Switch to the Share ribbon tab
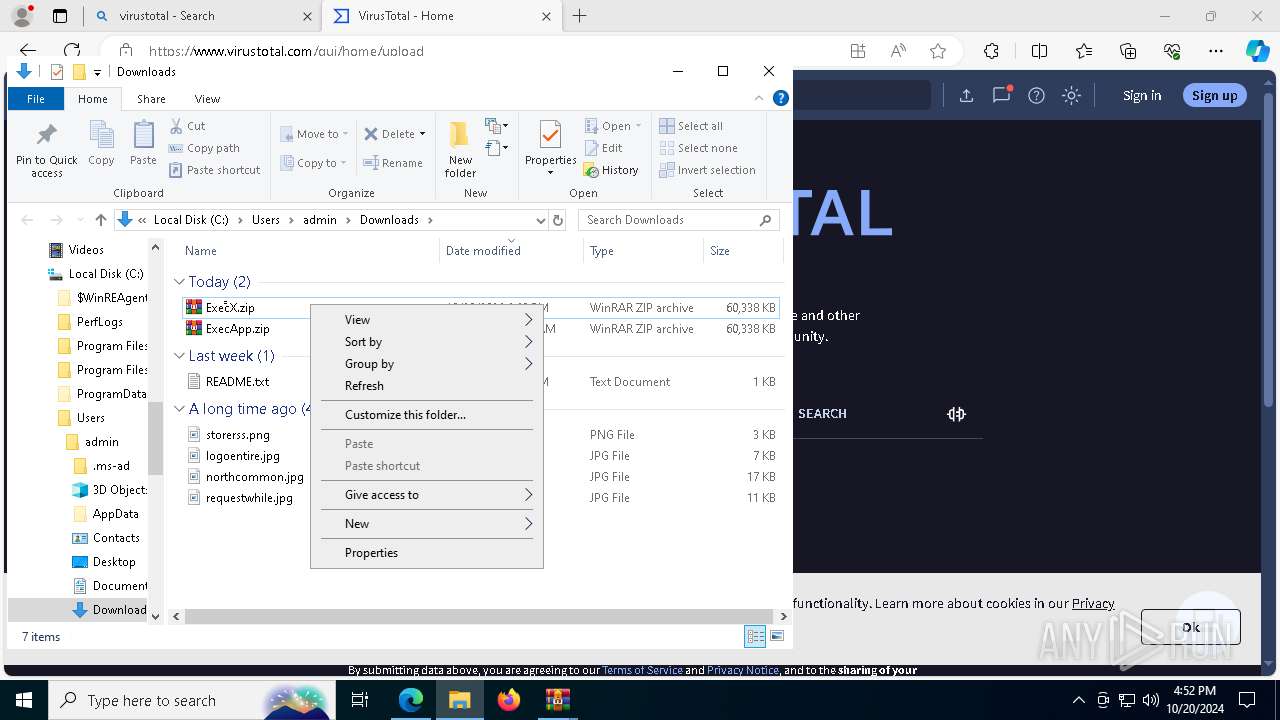Screen dimensions: 1280x720 pos(151,99)
